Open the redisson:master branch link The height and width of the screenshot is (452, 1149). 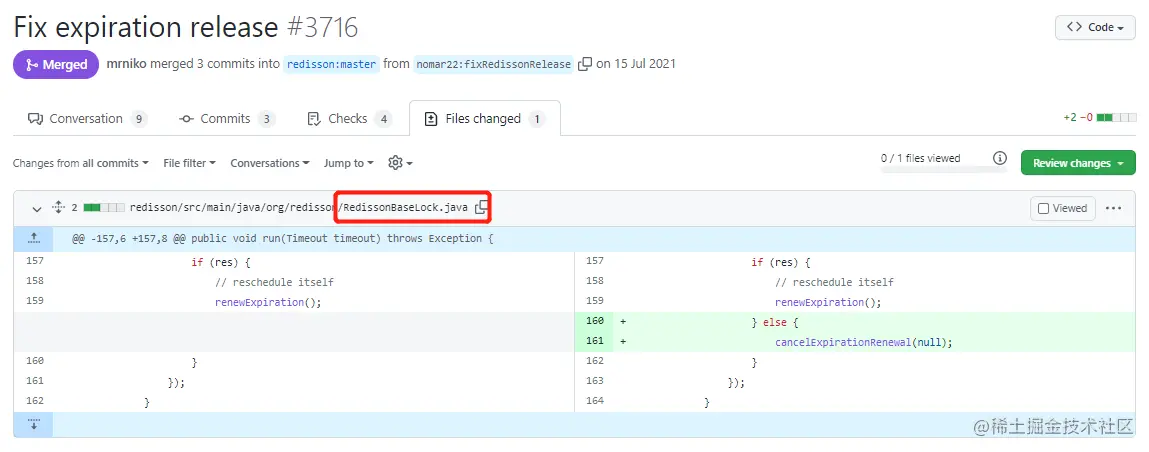331,64
